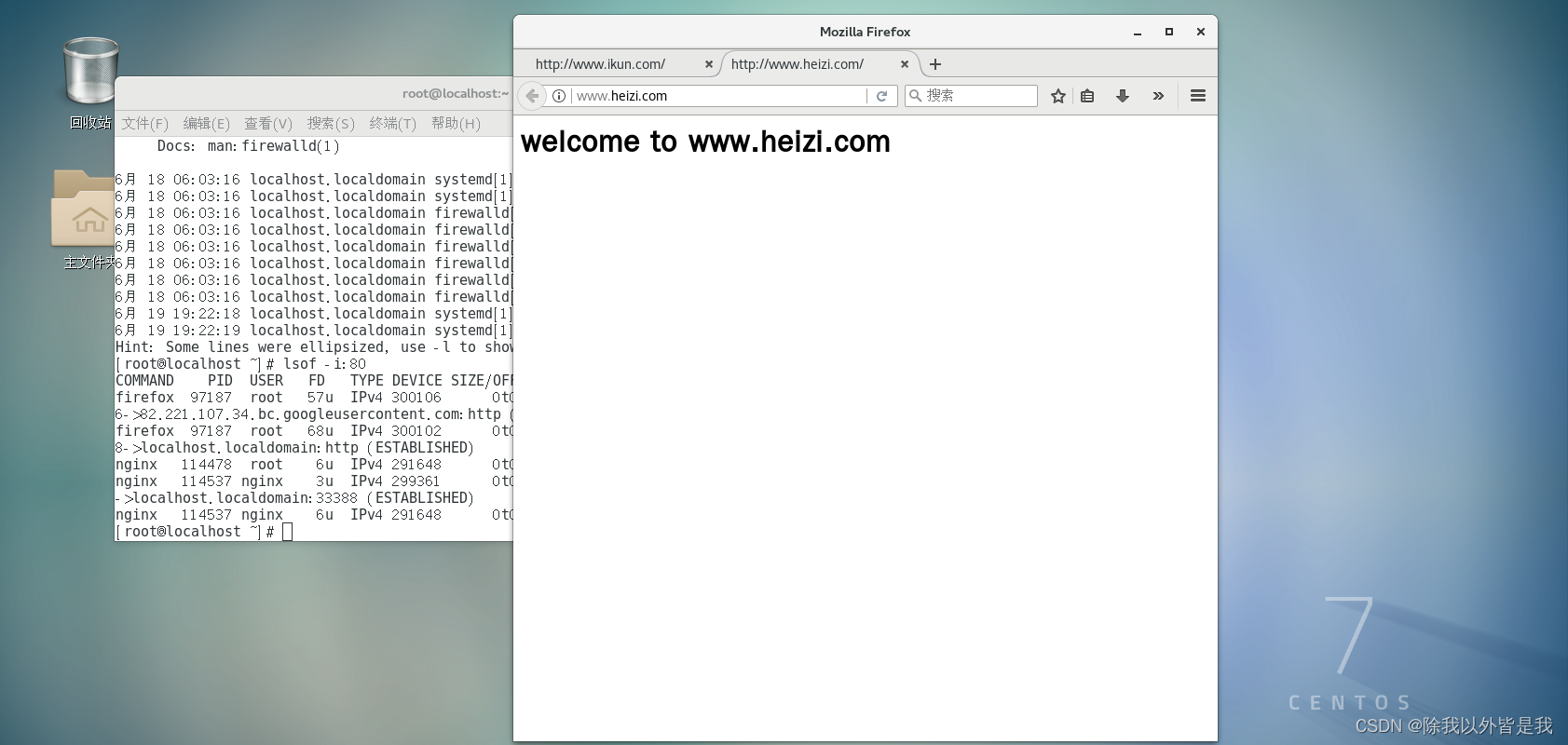This screenshot has width=1568, height=745.
Task: Open terminal 帮助(H) menu
Action: pos(456,123)
